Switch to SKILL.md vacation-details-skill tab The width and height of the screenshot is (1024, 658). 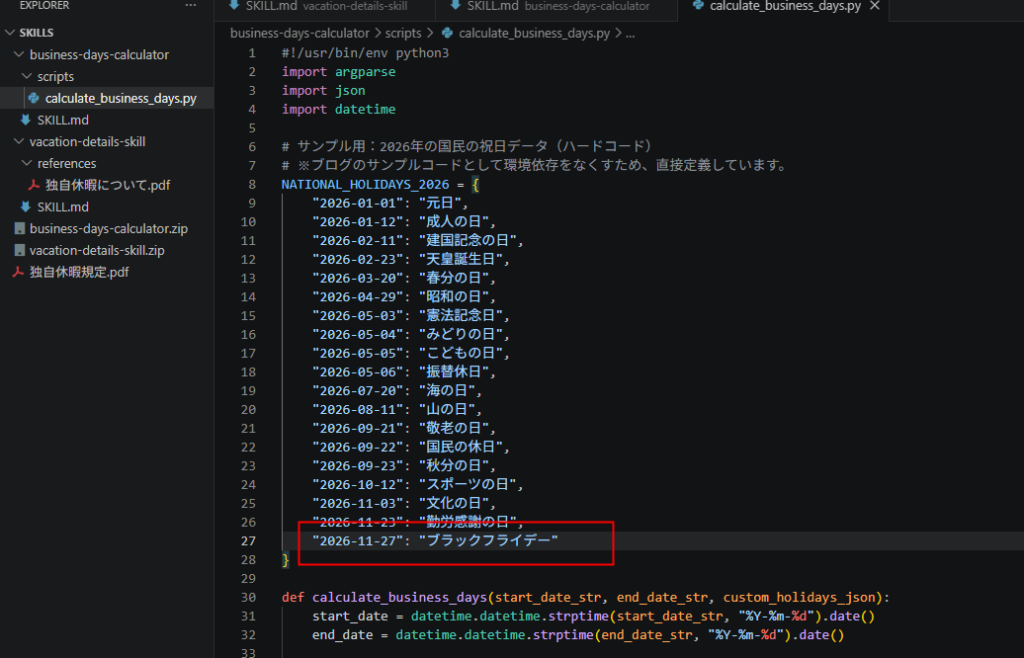coord(325,7)
